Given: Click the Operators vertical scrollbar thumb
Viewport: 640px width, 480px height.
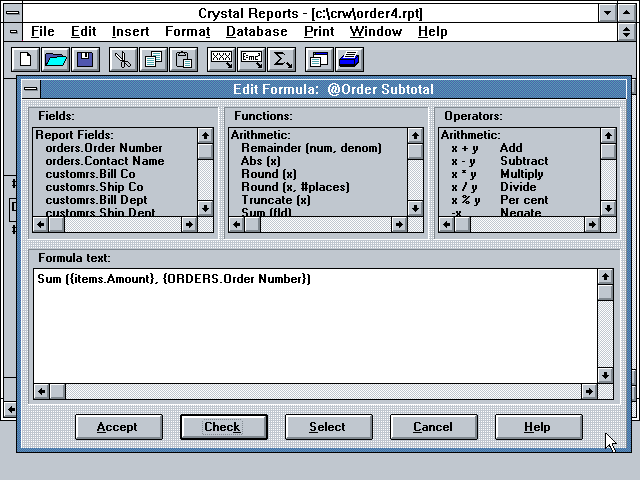Looking at the screenshot, I should (608, 151).
